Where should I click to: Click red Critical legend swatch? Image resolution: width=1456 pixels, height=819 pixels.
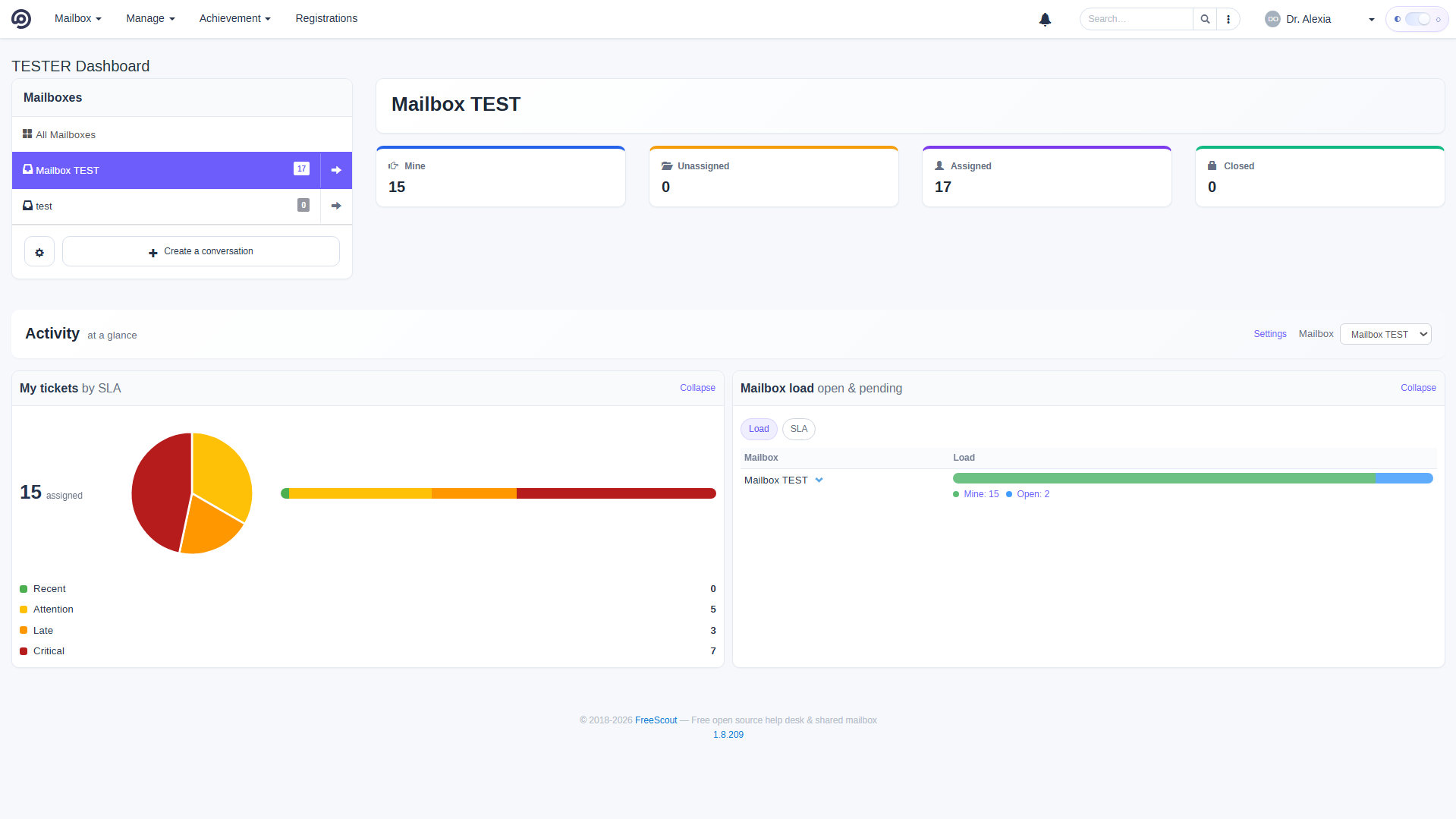click(24, 651)
